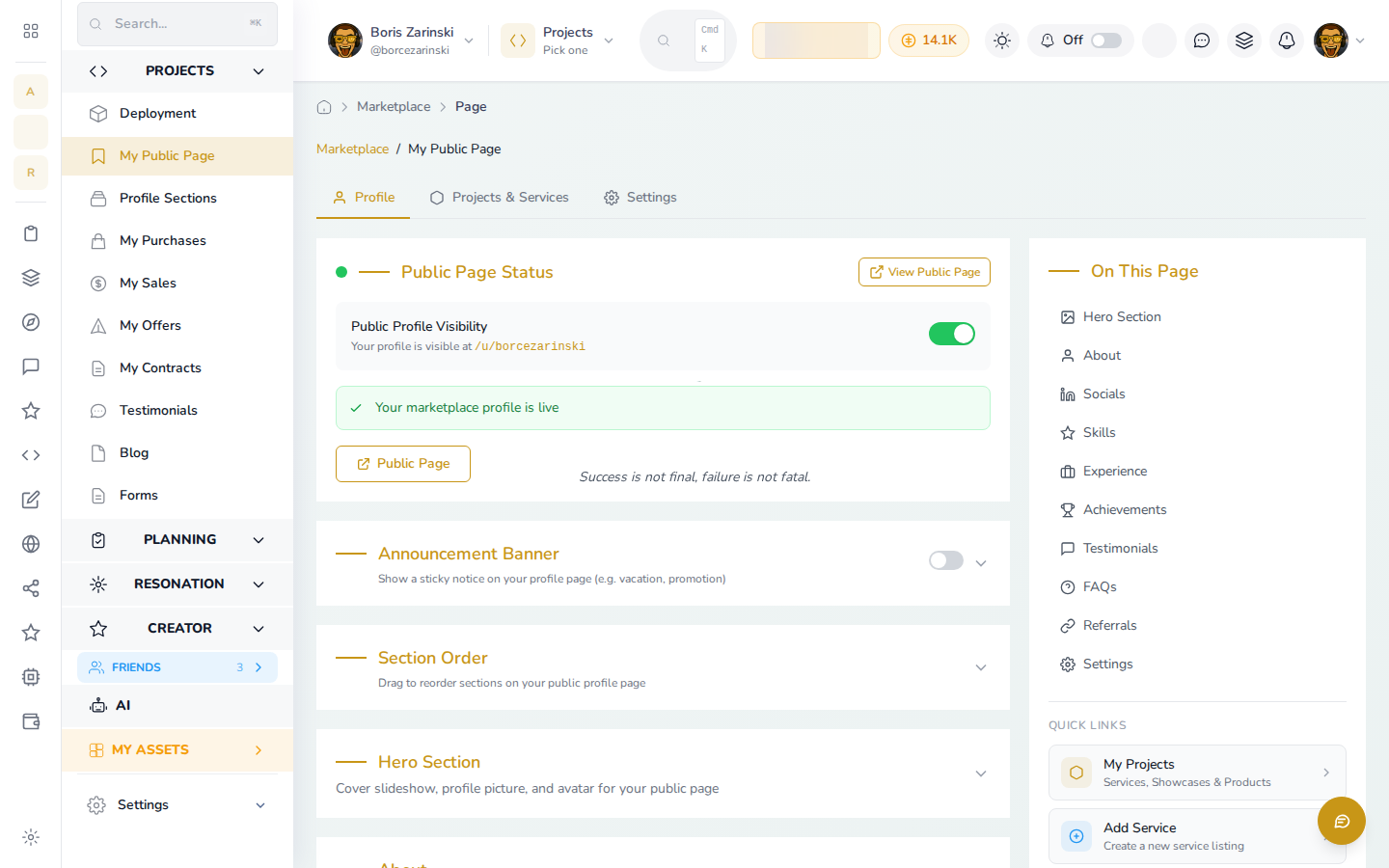Open MY ASSETS in the sidebar
Viewport: 1389px width, 868px height.
coord(177,750)
